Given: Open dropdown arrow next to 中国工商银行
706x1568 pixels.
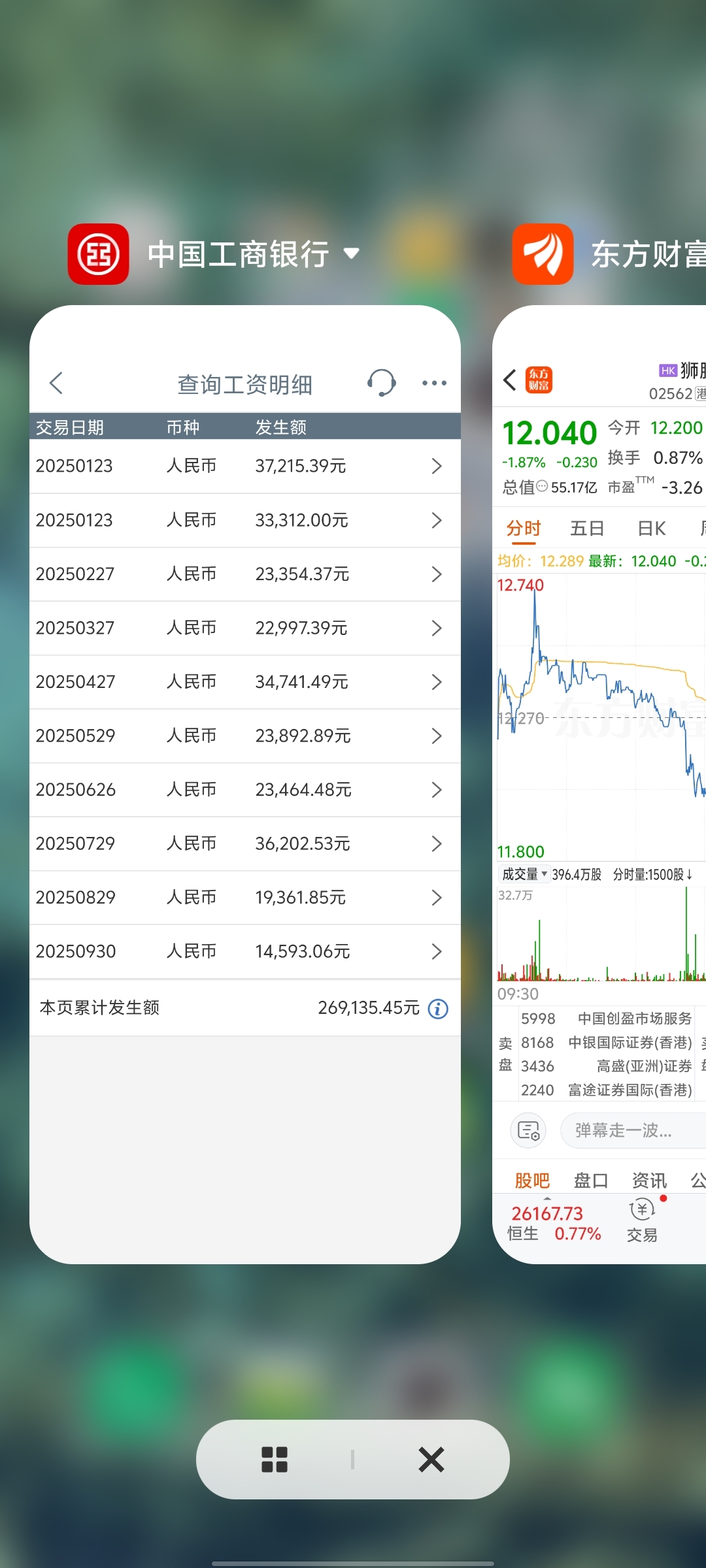Looking at the screenshot, I should [x=352, y=253].
